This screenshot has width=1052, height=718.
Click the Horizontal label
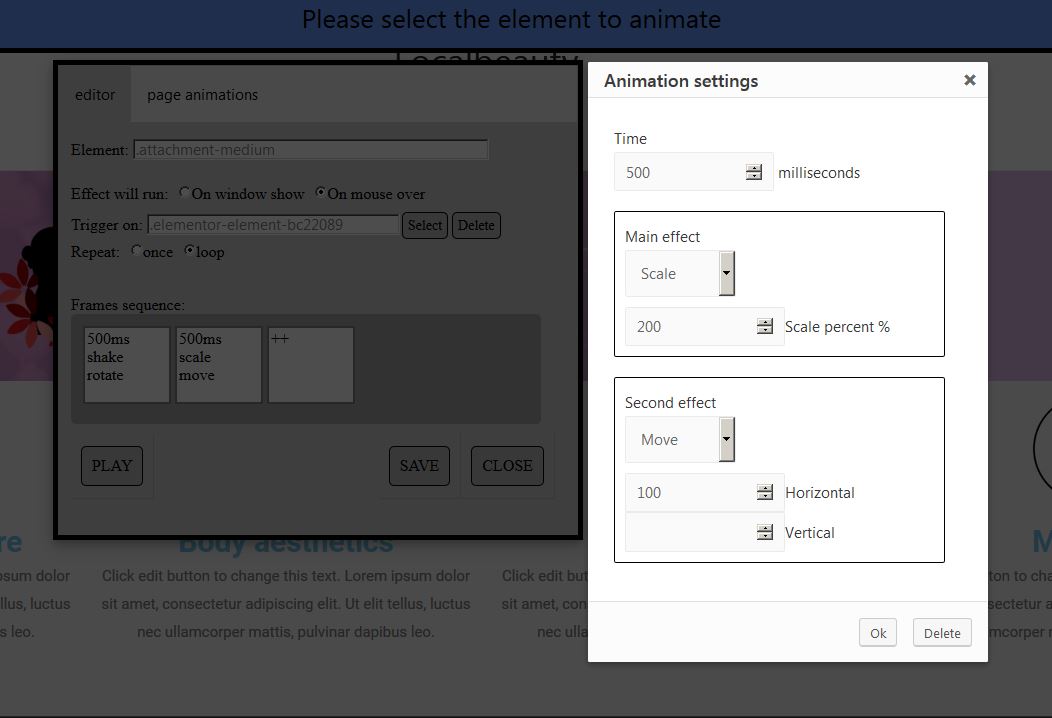click(820, 493)
